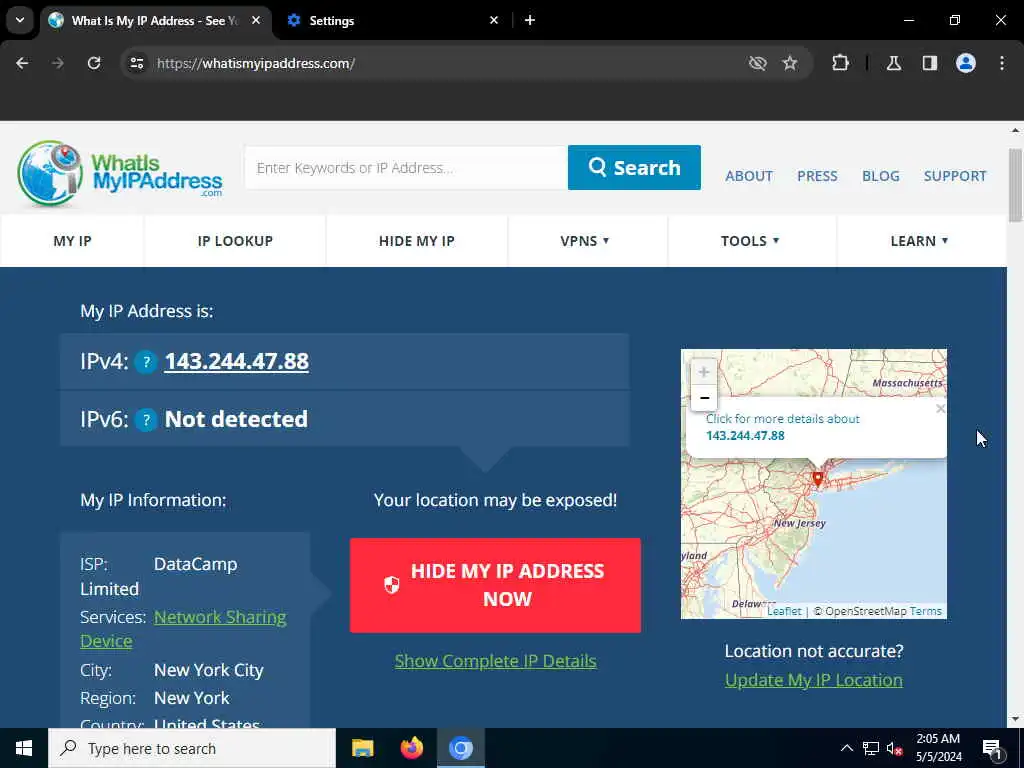Open Chrome three-dot menu
The height and width of the screenshot is (768, 1024).
(1002, 63)
